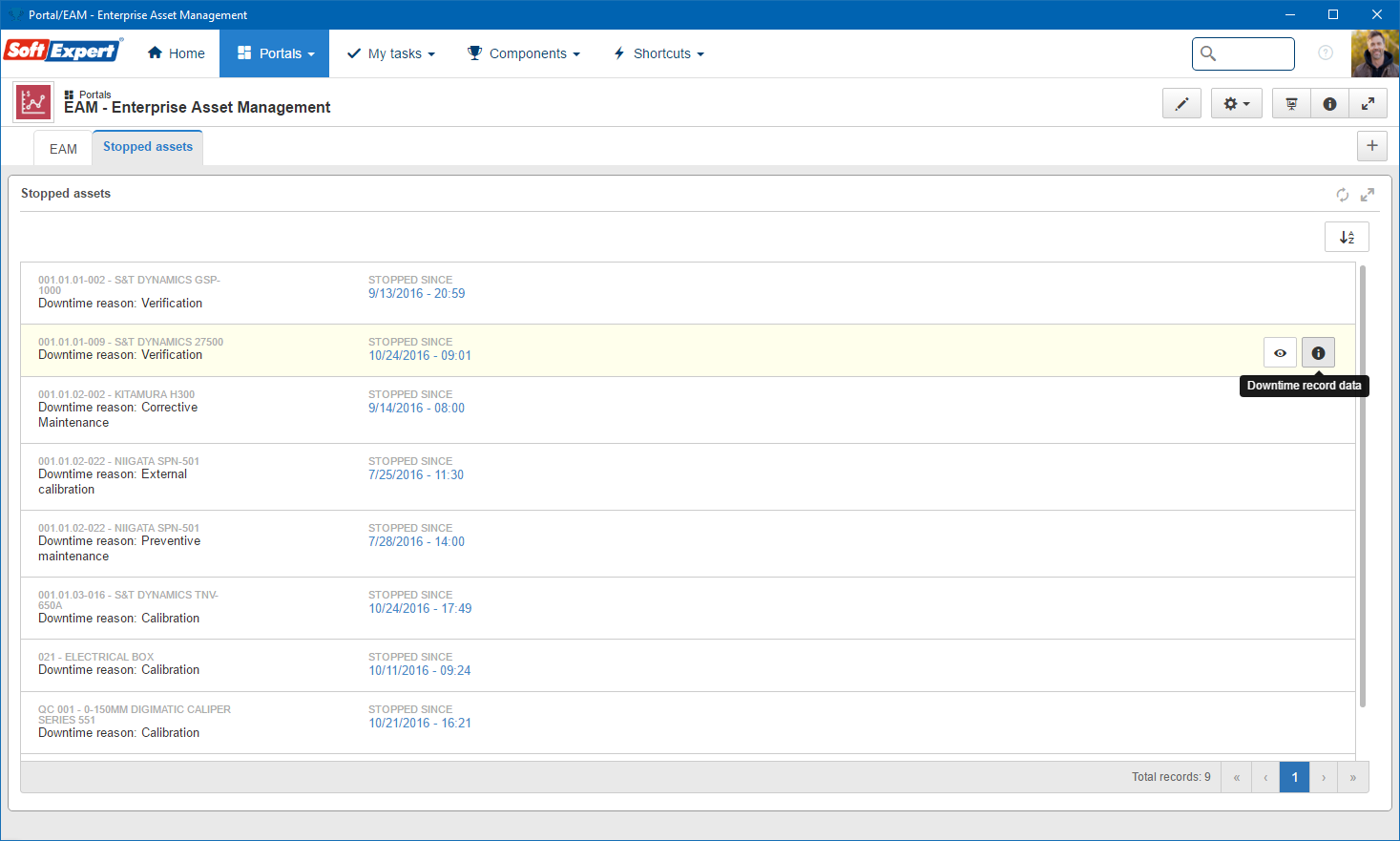The height and width of the screenshot is (841, 1400).
Task: Click the EAM portal chart icon
Action: click(x=33, y=102)
